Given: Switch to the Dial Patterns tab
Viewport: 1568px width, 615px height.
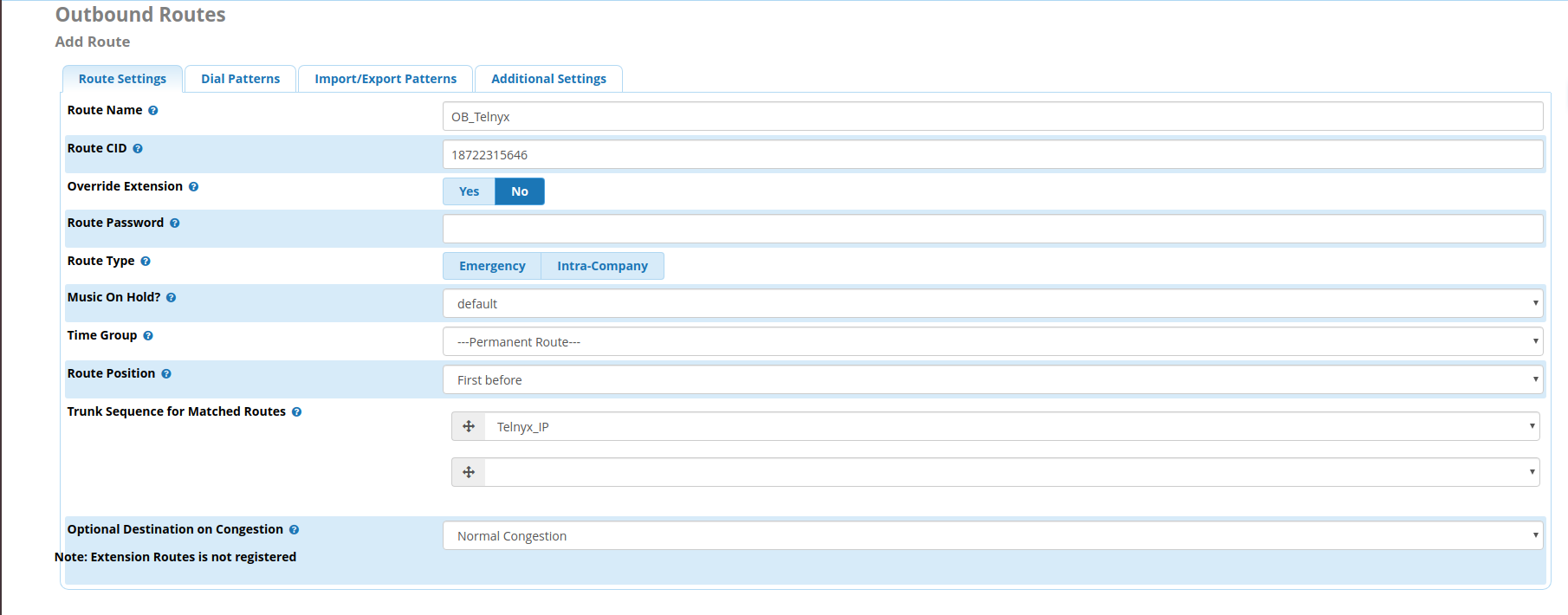Looking at the screenshot, I should pyautogui.click(x=240, y=79).
